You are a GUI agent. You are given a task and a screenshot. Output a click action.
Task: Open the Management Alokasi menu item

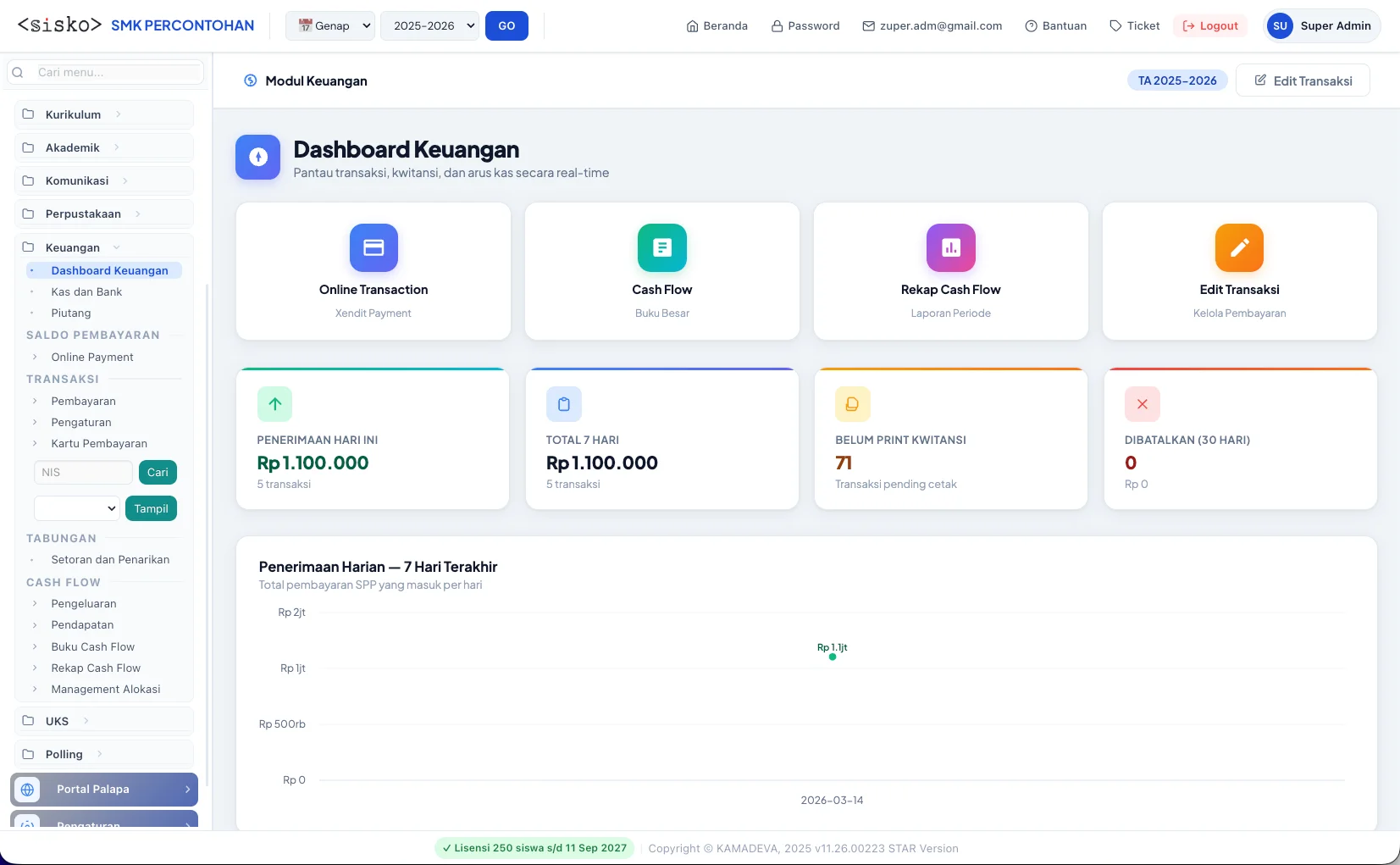click(106, 689)
